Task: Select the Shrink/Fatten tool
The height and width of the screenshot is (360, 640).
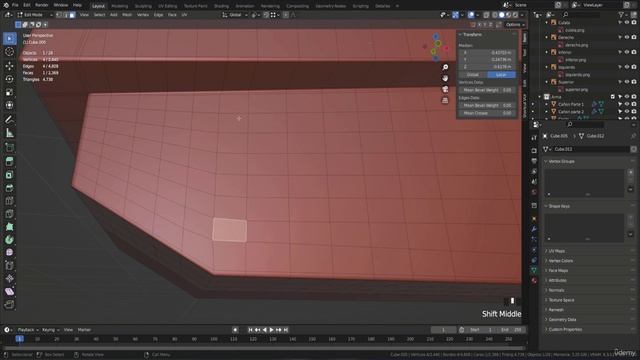Action: 9,279
